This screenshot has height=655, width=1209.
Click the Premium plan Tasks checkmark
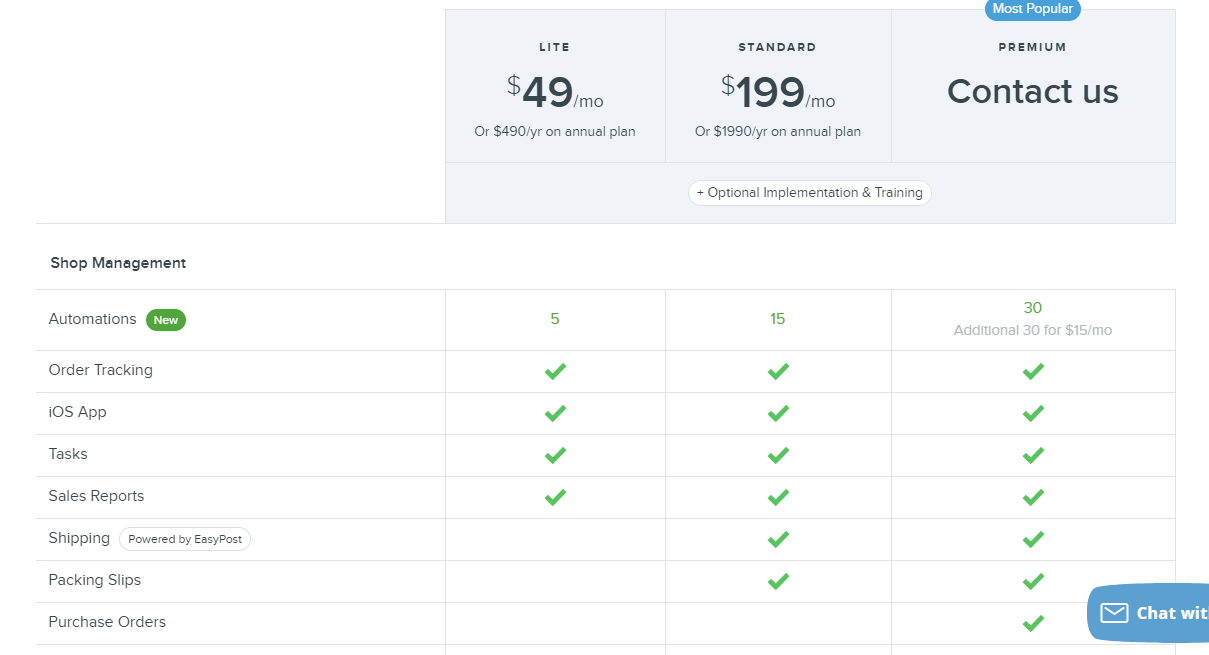tap(1033, 455)
